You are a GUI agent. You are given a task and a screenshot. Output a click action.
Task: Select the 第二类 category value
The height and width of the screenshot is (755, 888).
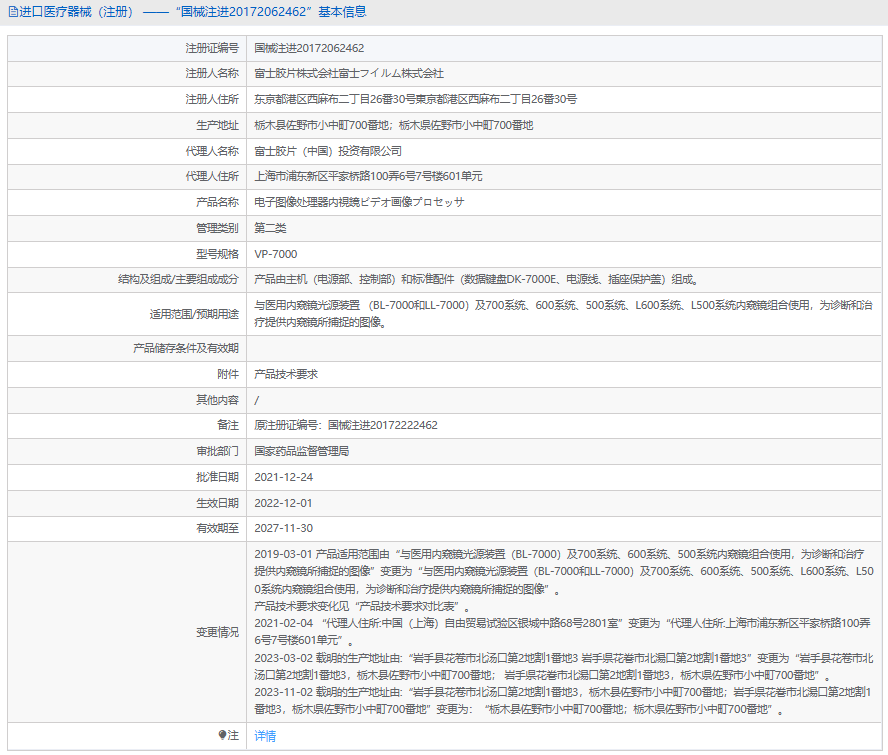click(x=270, y=228)
